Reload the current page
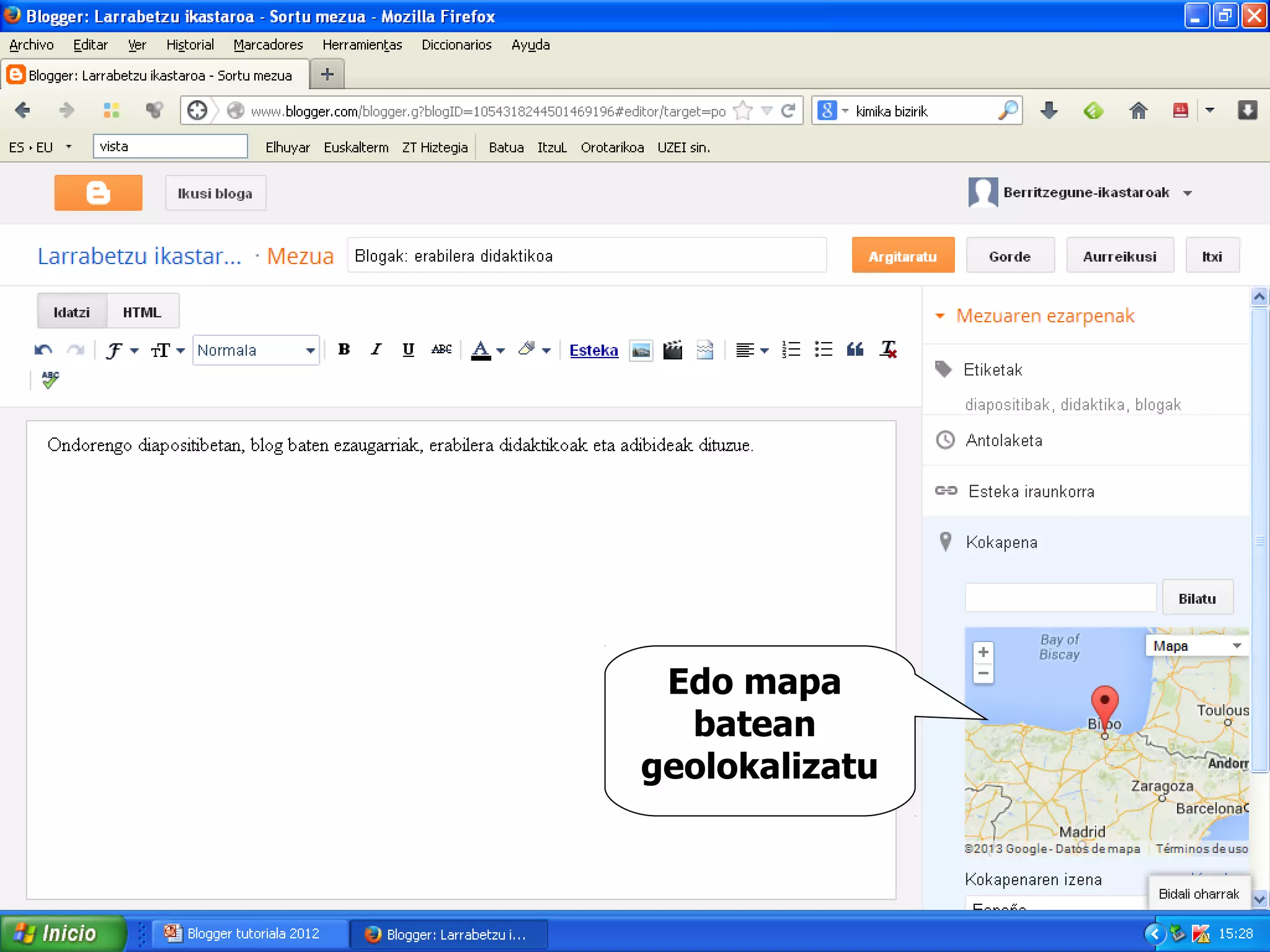The height and width of the screenshot is (952, 1270). click(788, 110)
